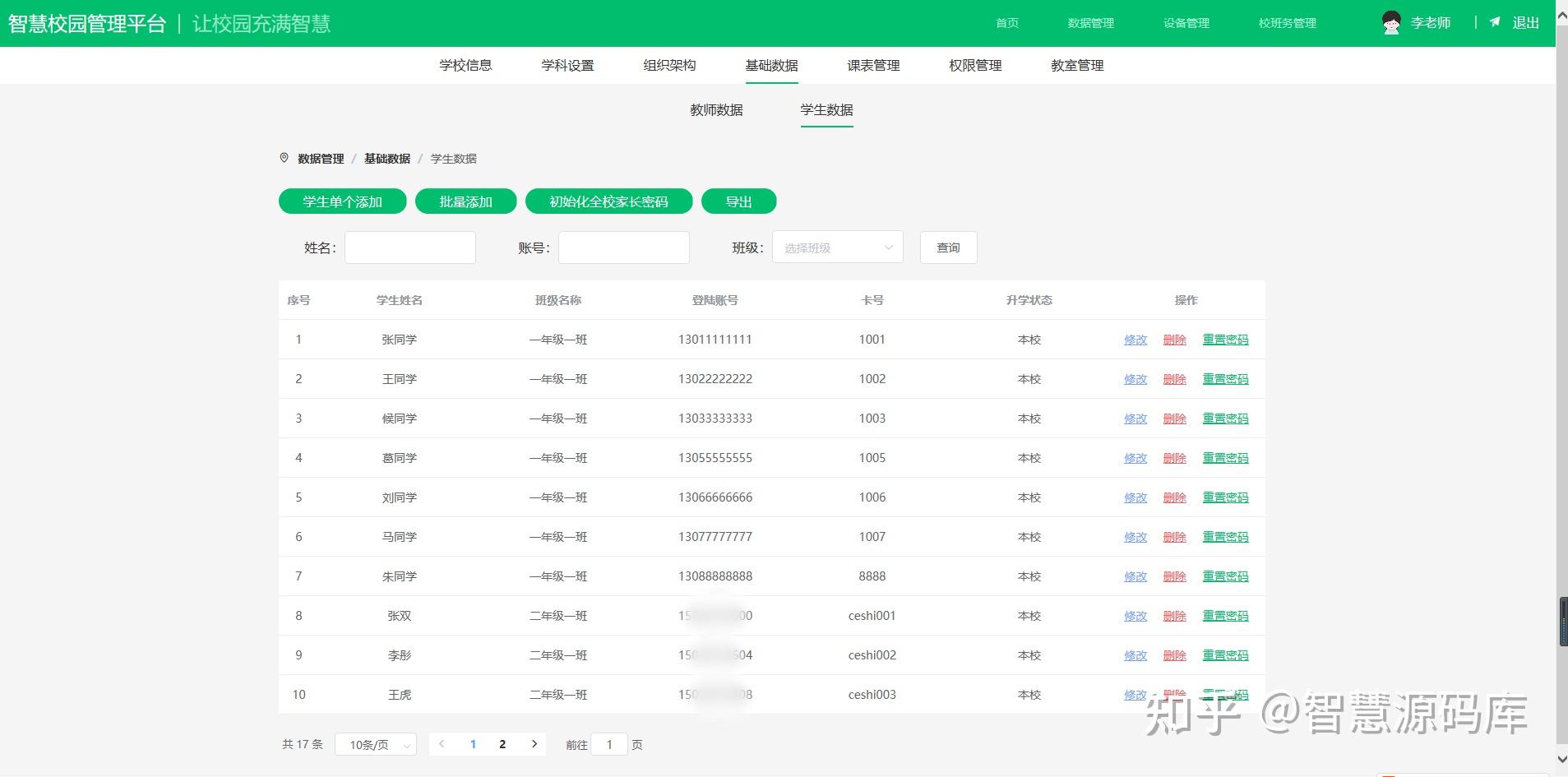
Task: Focus the 账号 input field
Action: [624, 247]
